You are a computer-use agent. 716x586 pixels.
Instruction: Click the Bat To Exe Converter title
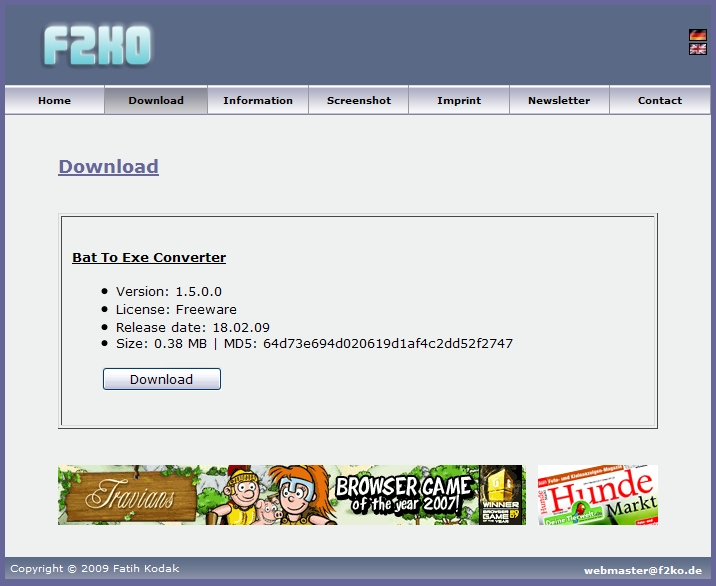[x=149, y=258]
